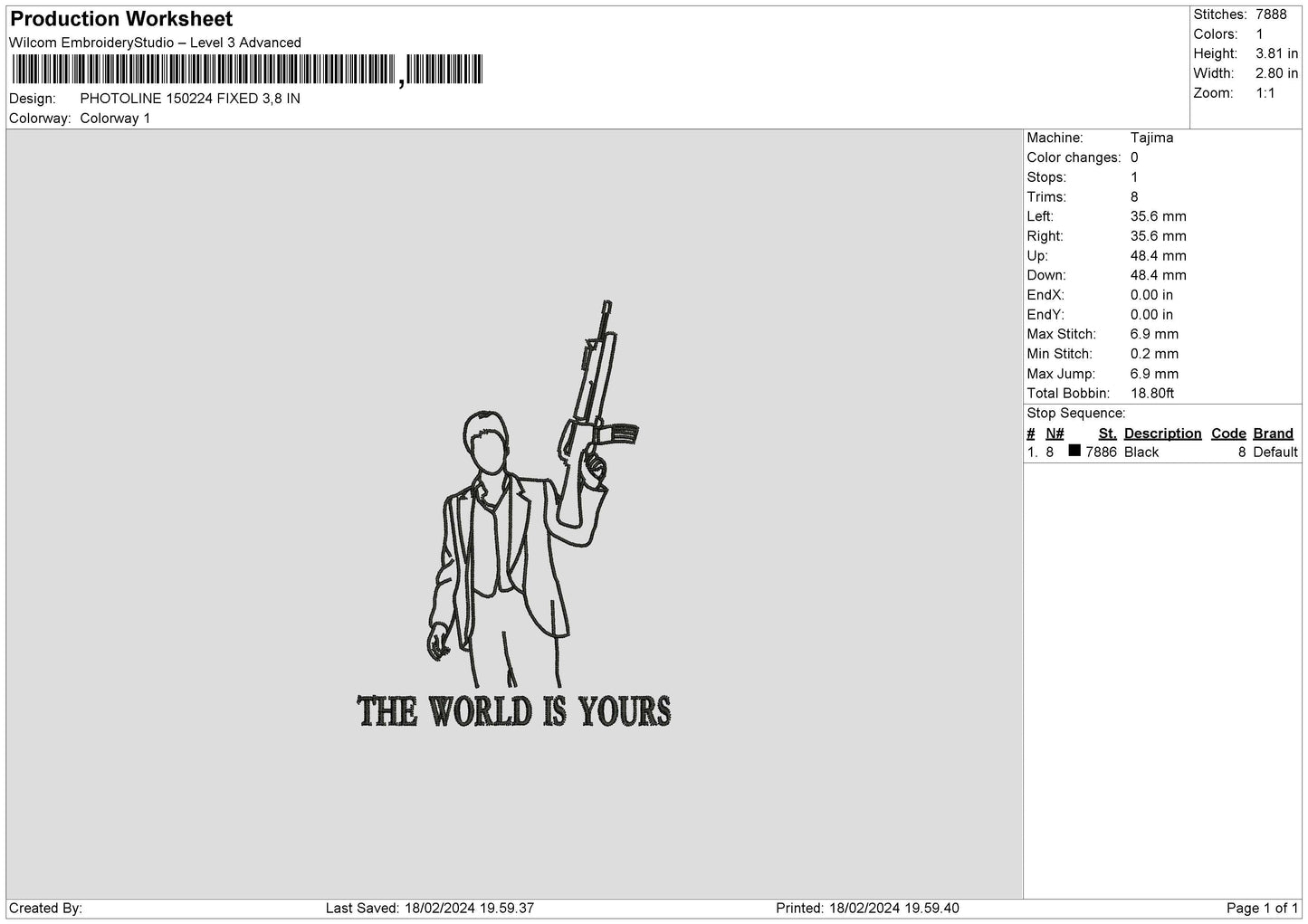The image size is (1308, 924).
Task: Click the 'Created By:' footer label
Action: pos(45,909)
